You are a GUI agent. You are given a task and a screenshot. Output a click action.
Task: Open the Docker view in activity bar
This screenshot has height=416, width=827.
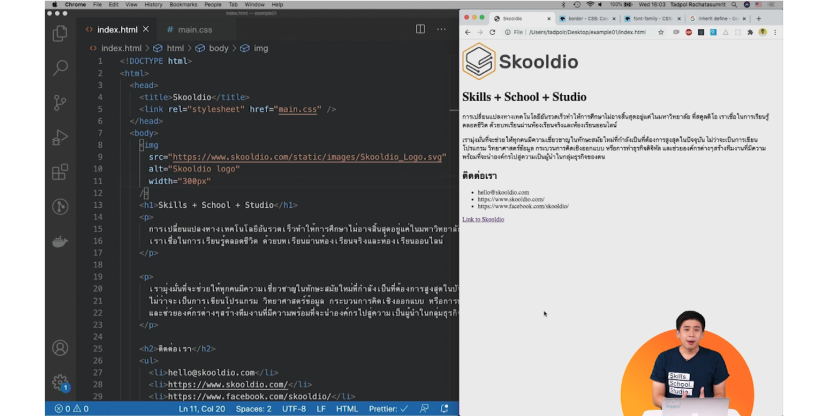coord(60,241)
